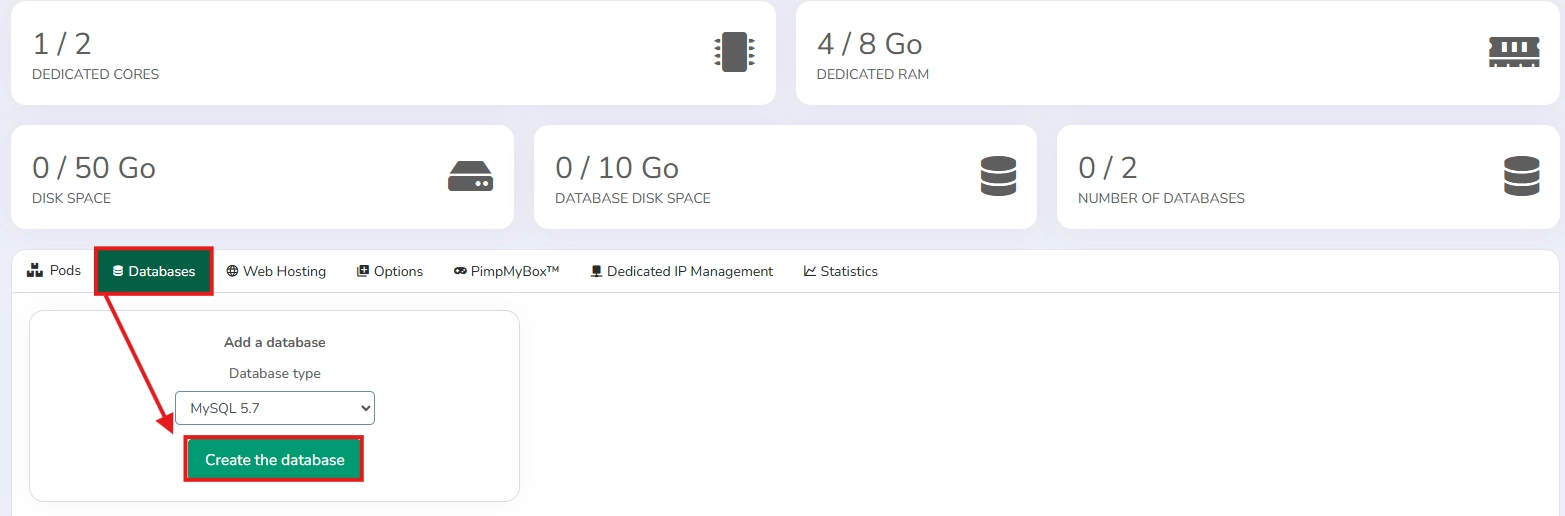Viewport: 1565px width, 516px height.
Task: Click the plus-square icon beside Options
Action: [x=363, y=271]
